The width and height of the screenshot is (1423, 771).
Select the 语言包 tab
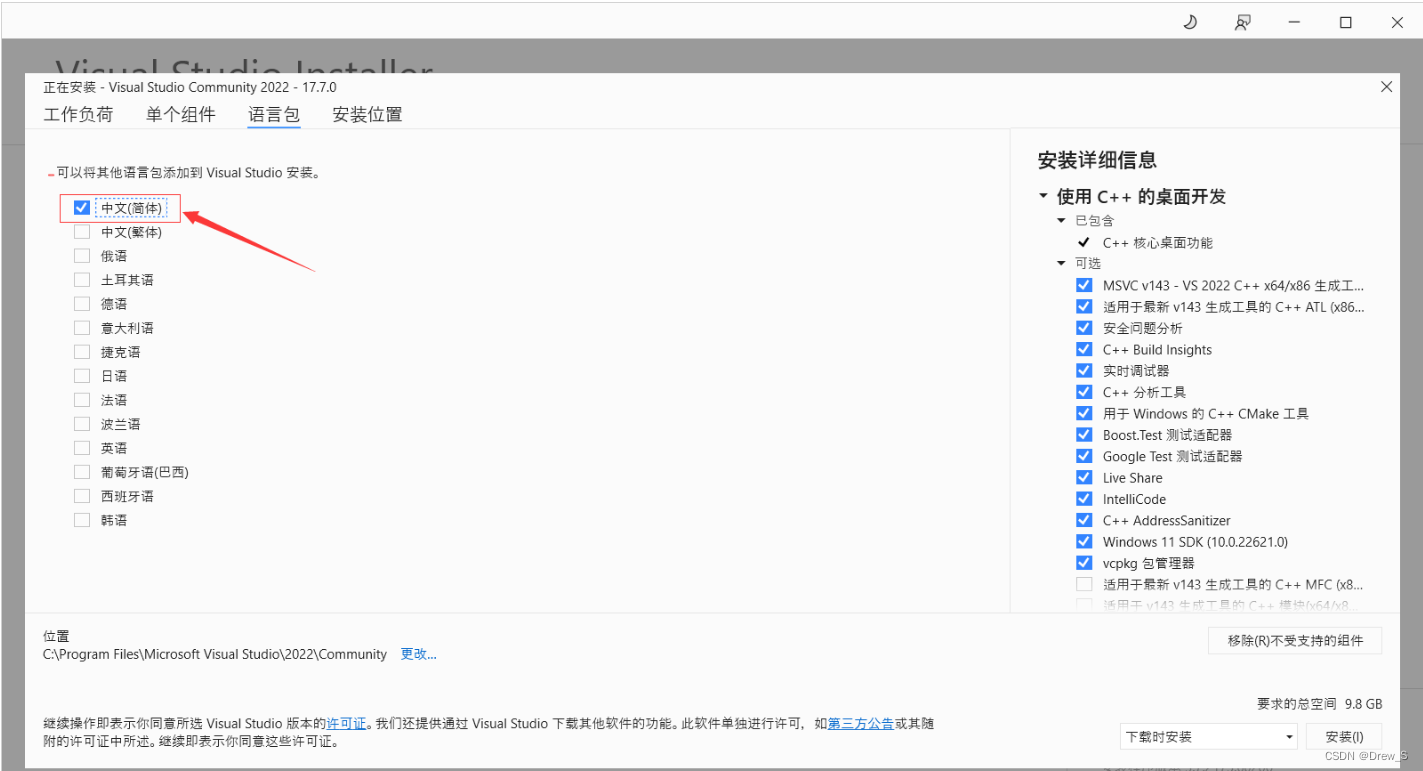tap(274, 115)
